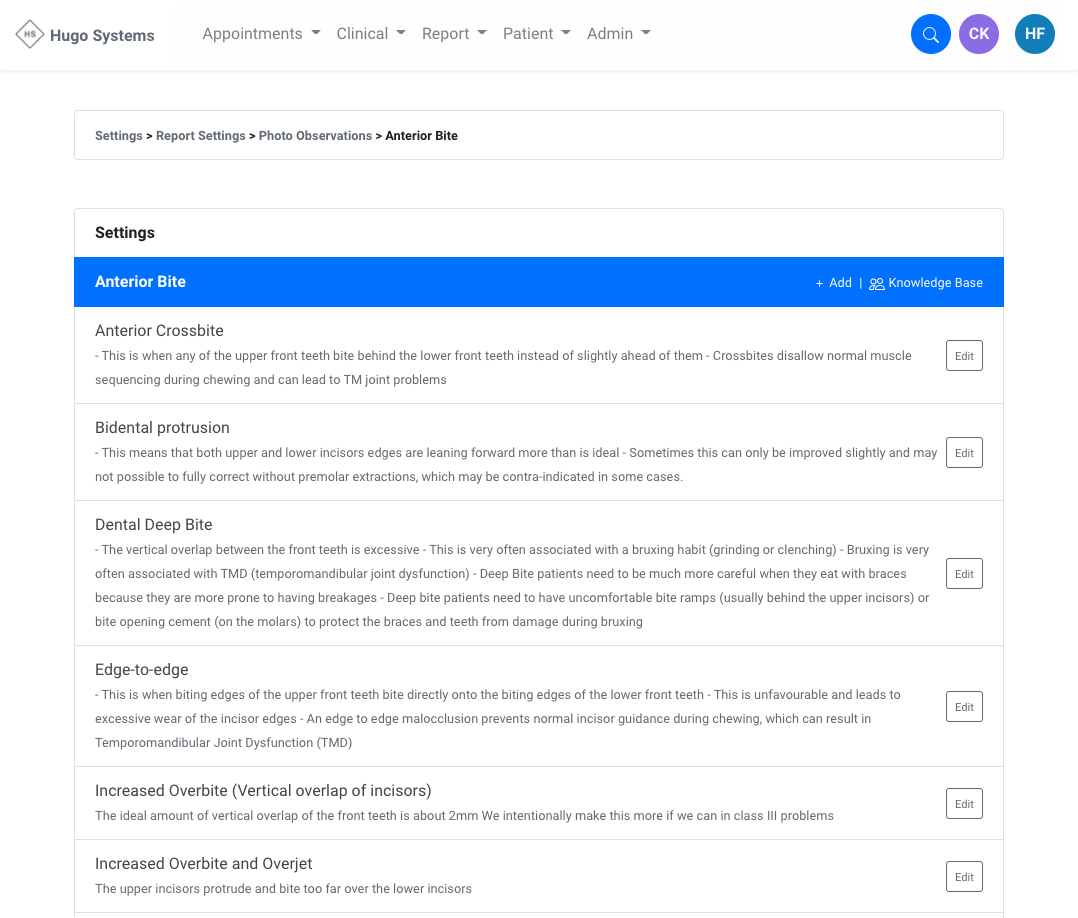Click the Hugo Systems logo icon
Screen dimensions: 1078x918
30,35
